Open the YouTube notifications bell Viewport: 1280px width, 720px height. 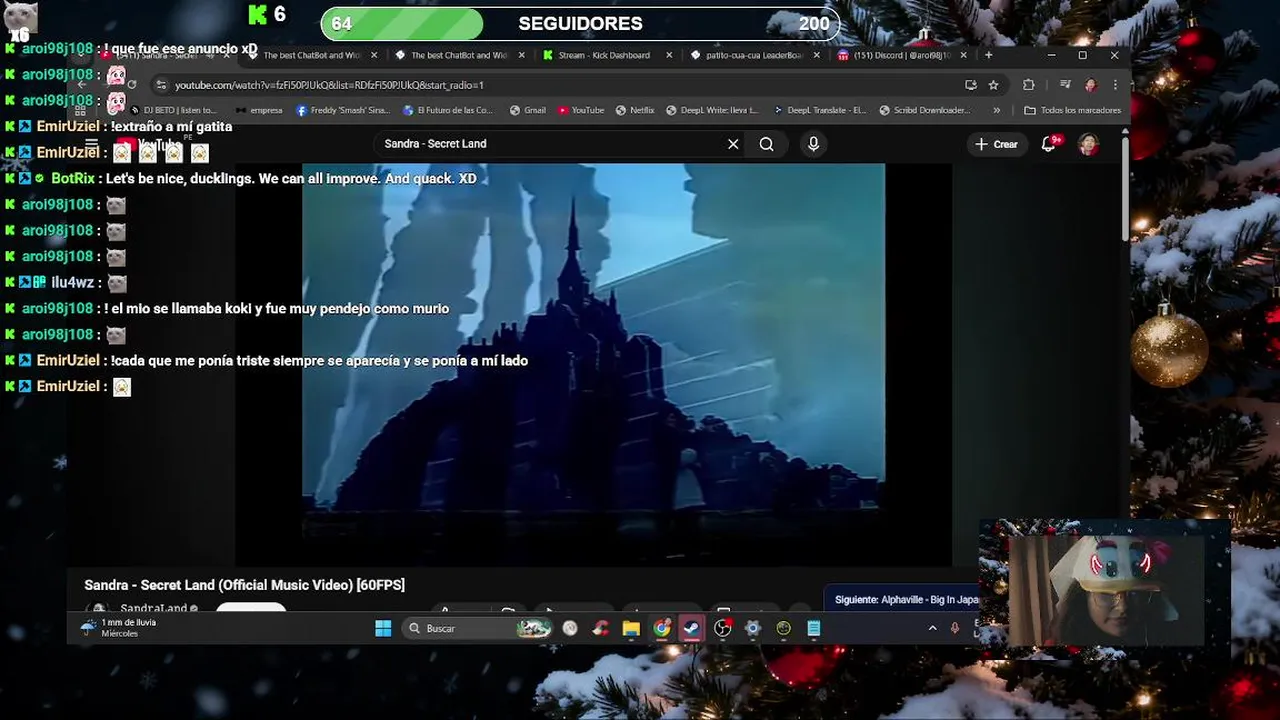click(x=1049, y=144)
